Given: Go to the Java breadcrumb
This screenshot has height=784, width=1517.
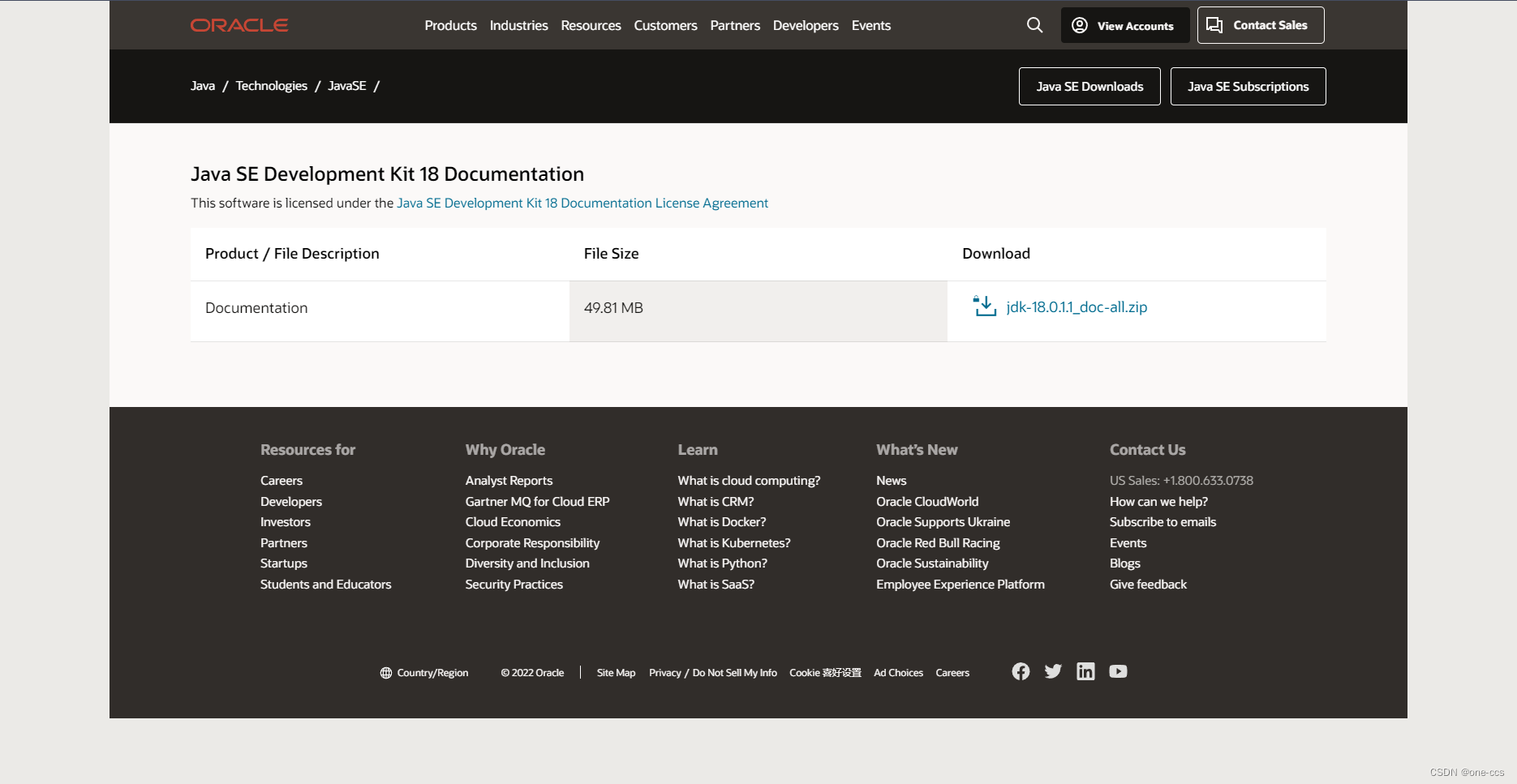Looking at the screenshot, I should (x=203, y=86).
